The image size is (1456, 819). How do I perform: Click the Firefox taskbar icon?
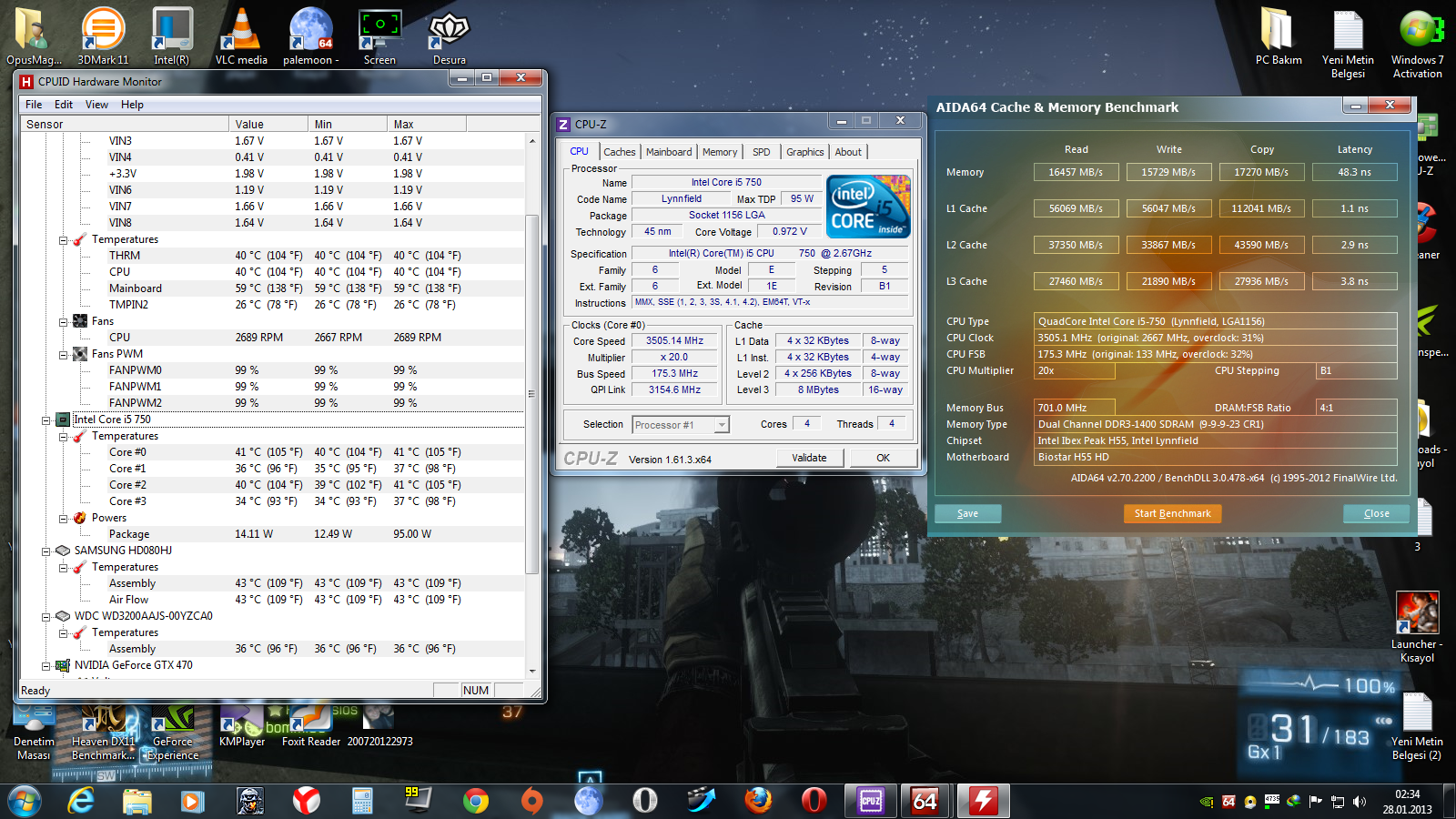click(x=758, y=801)
